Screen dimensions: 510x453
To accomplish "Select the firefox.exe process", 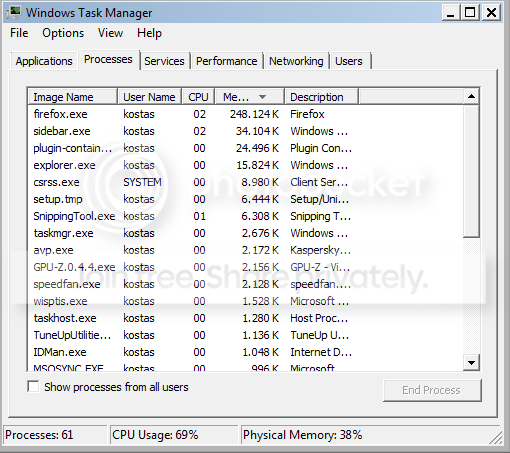I will click(x=246, y=114).
